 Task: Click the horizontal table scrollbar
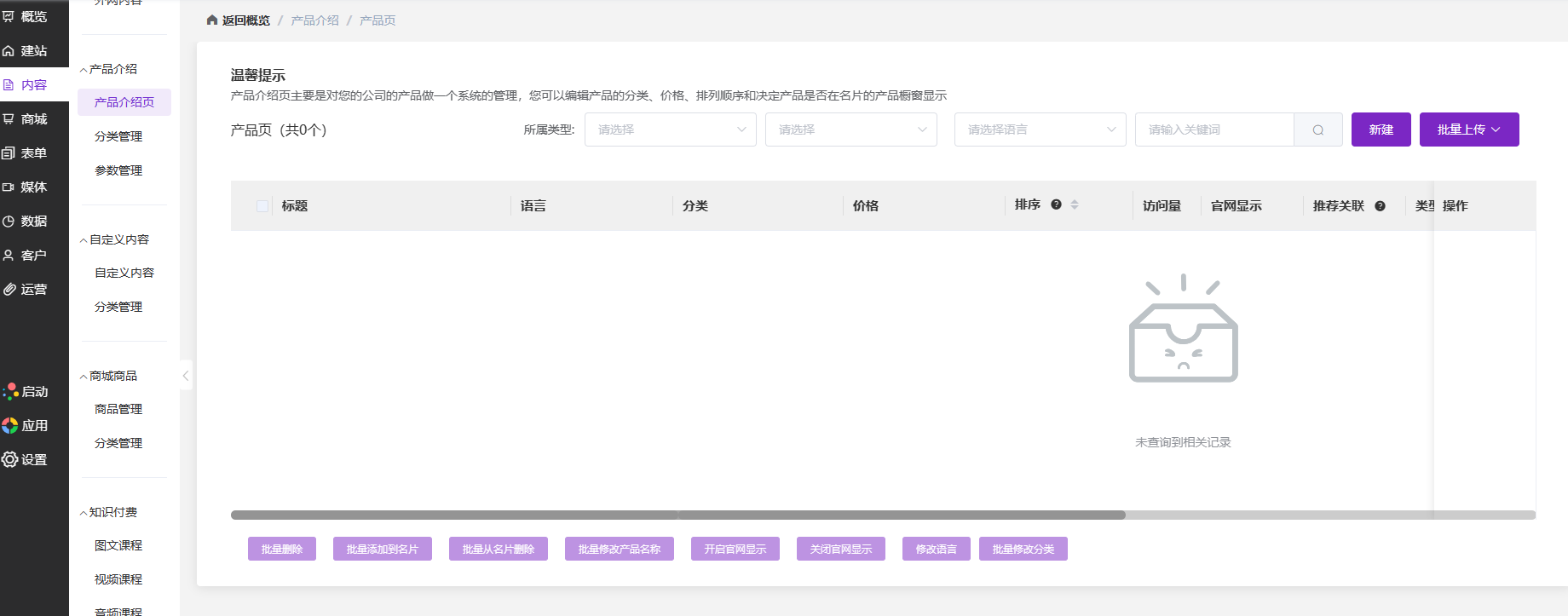click(x=677, y=515)
